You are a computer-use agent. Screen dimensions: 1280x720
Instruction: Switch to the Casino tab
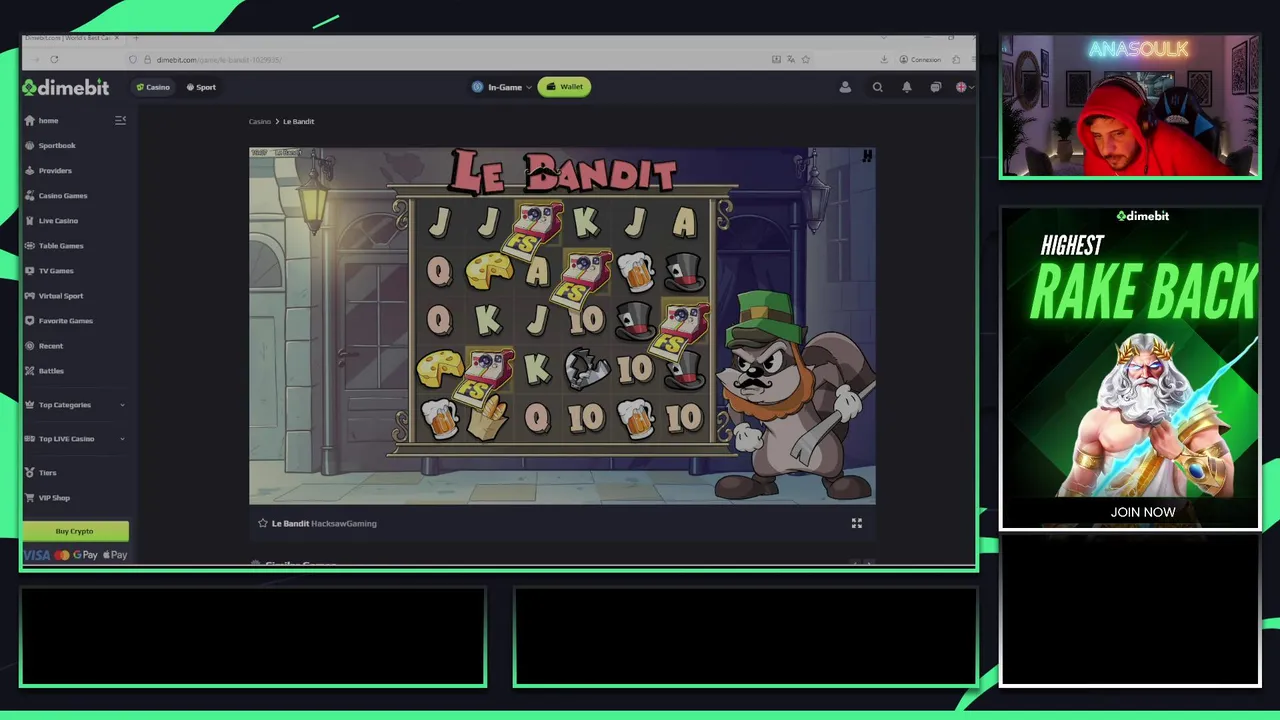tap(153, 87)
